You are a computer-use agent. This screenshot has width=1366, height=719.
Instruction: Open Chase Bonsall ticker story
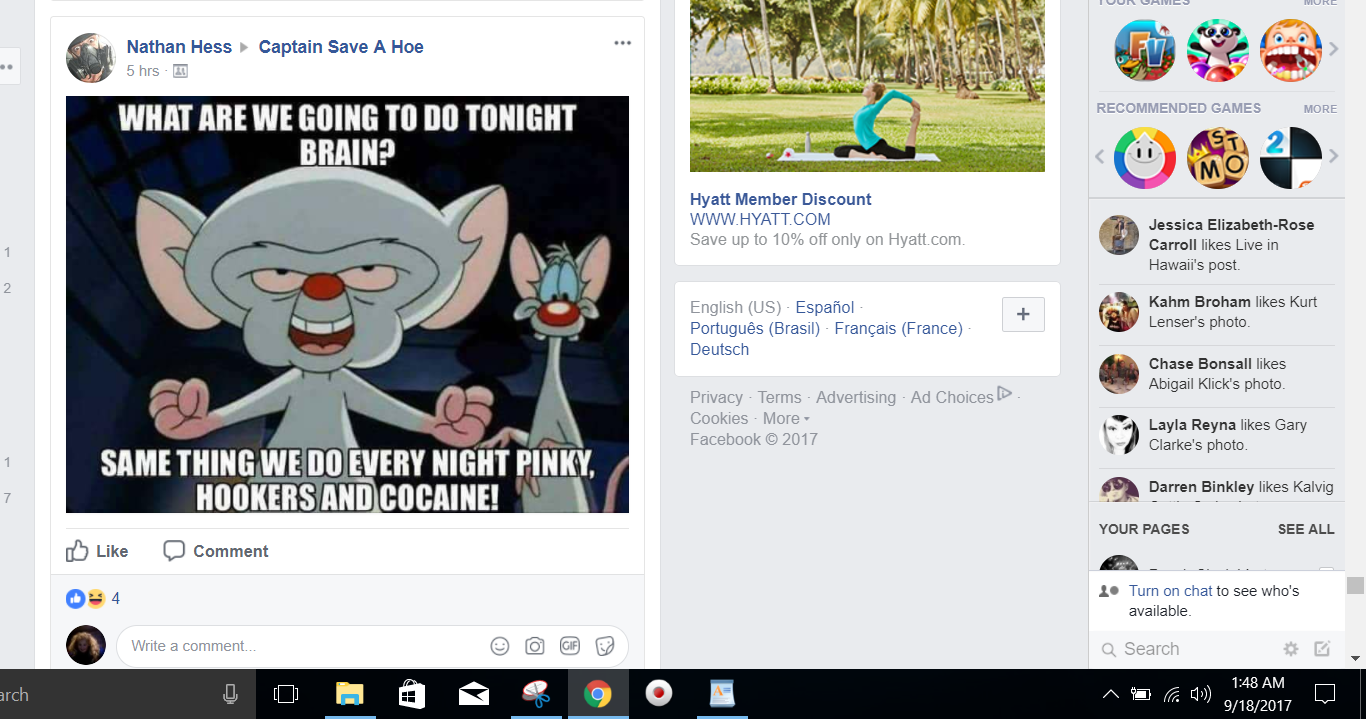click(x=1217, y=374)
